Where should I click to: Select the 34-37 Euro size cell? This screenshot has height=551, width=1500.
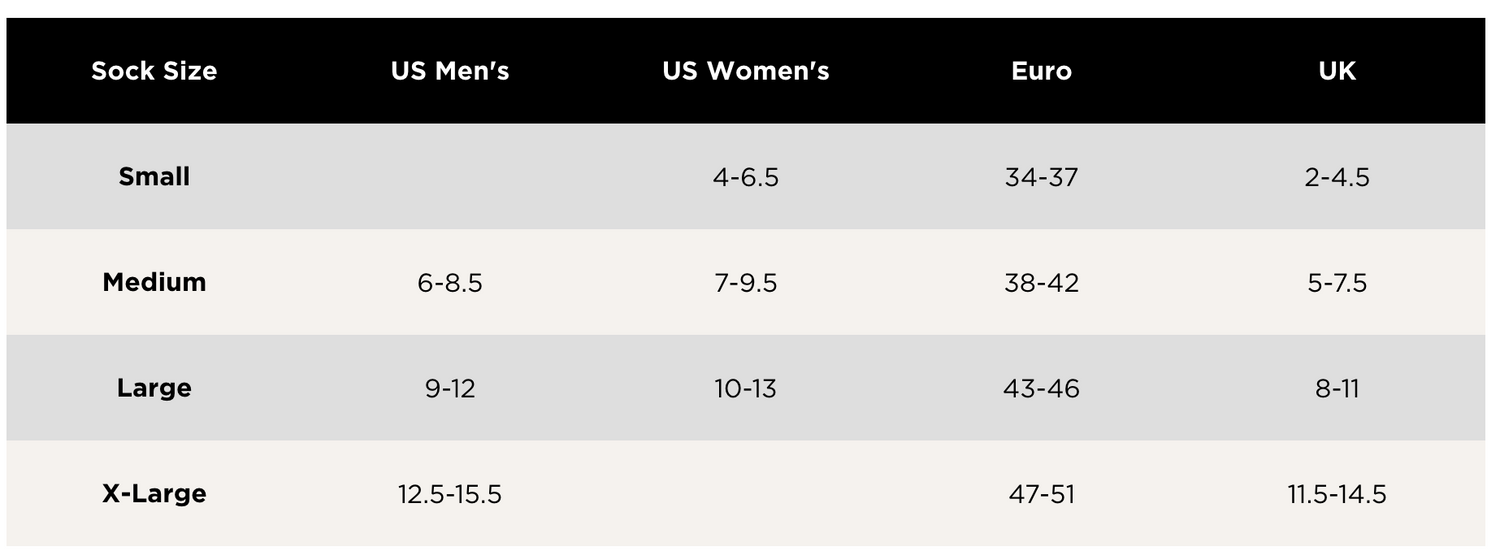pyautogui.click(x=1041, y=178)
